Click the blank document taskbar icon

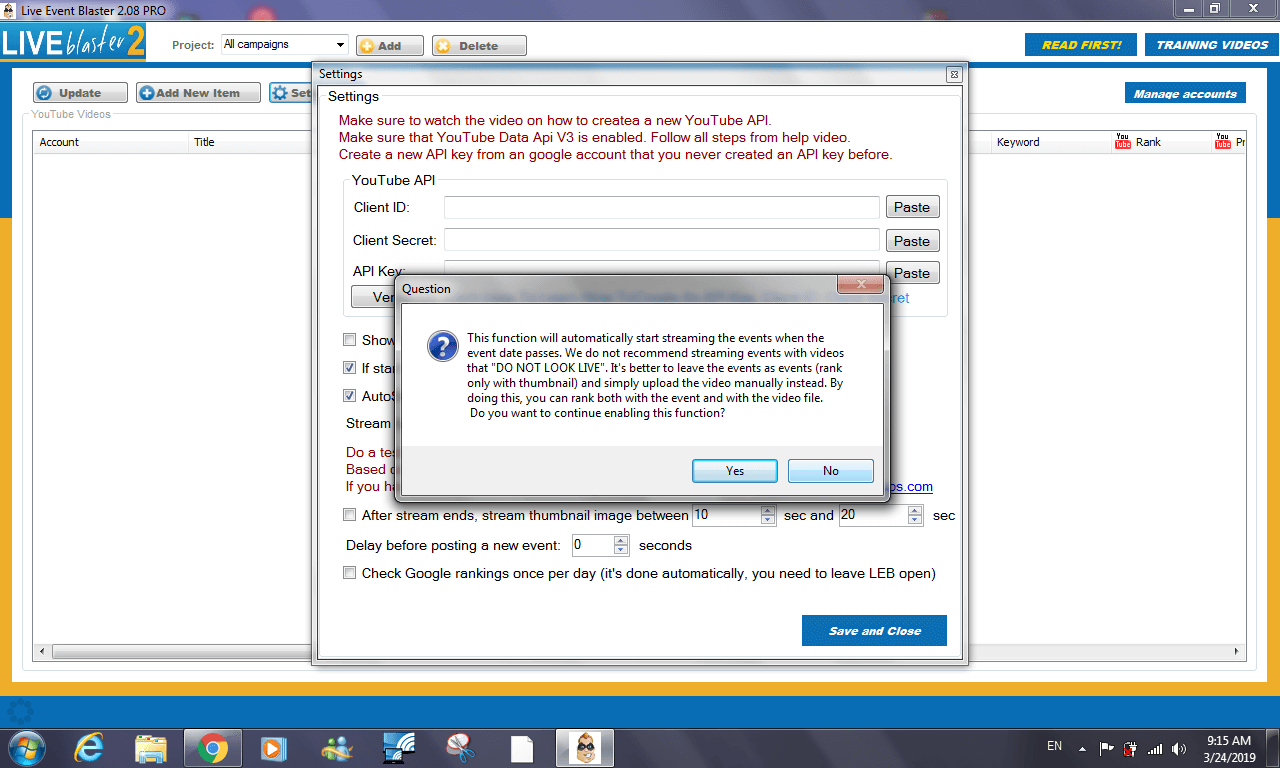tap(522, 748)
